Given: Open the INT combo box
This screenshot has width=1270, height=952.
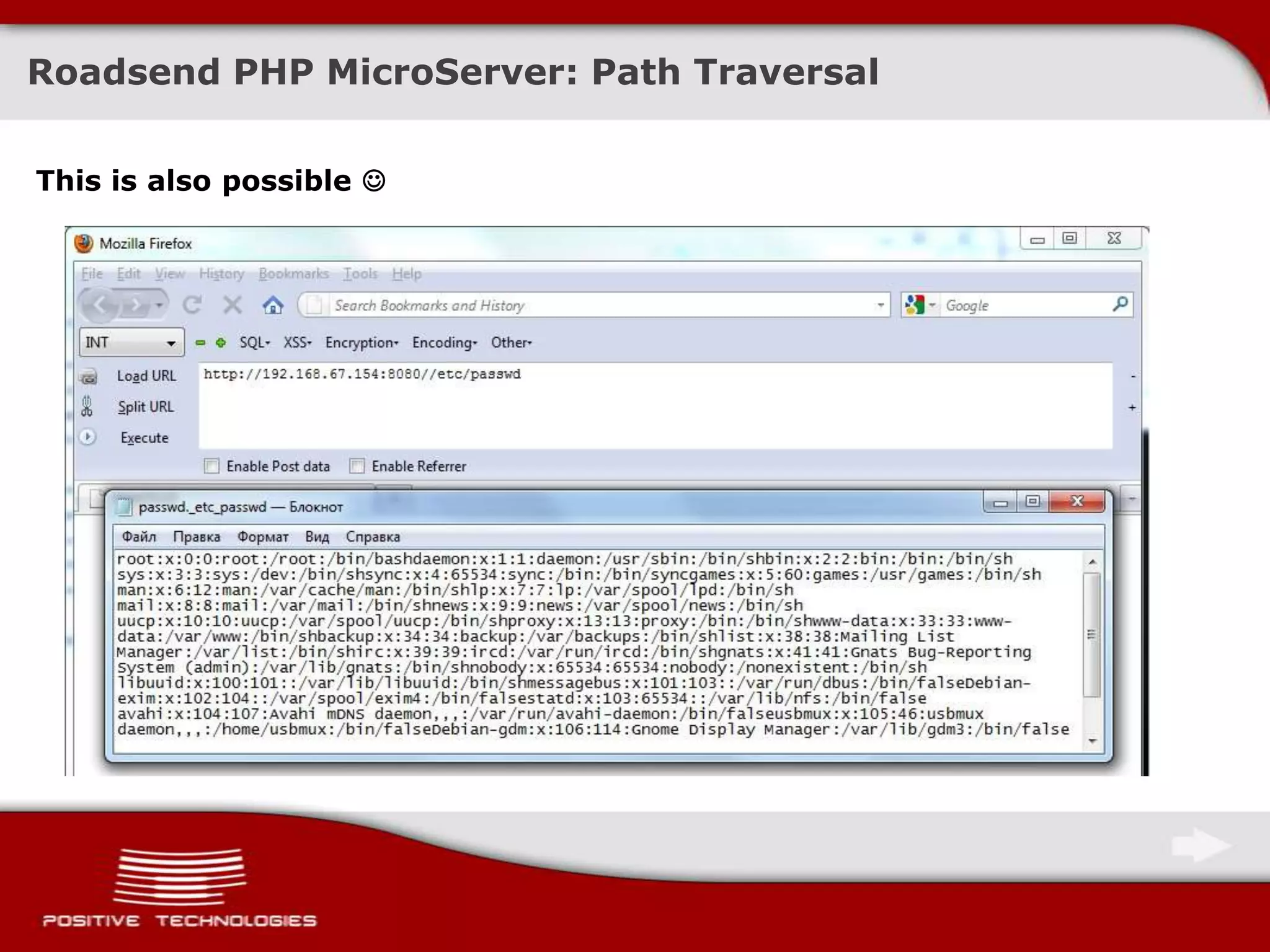Looking at the screenshot, I should 131,342.
